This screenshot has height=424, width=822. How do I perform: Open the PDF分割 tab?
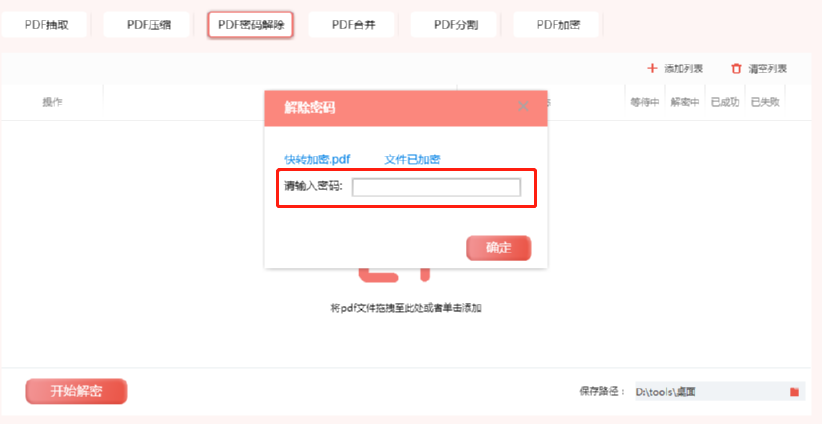456,25
